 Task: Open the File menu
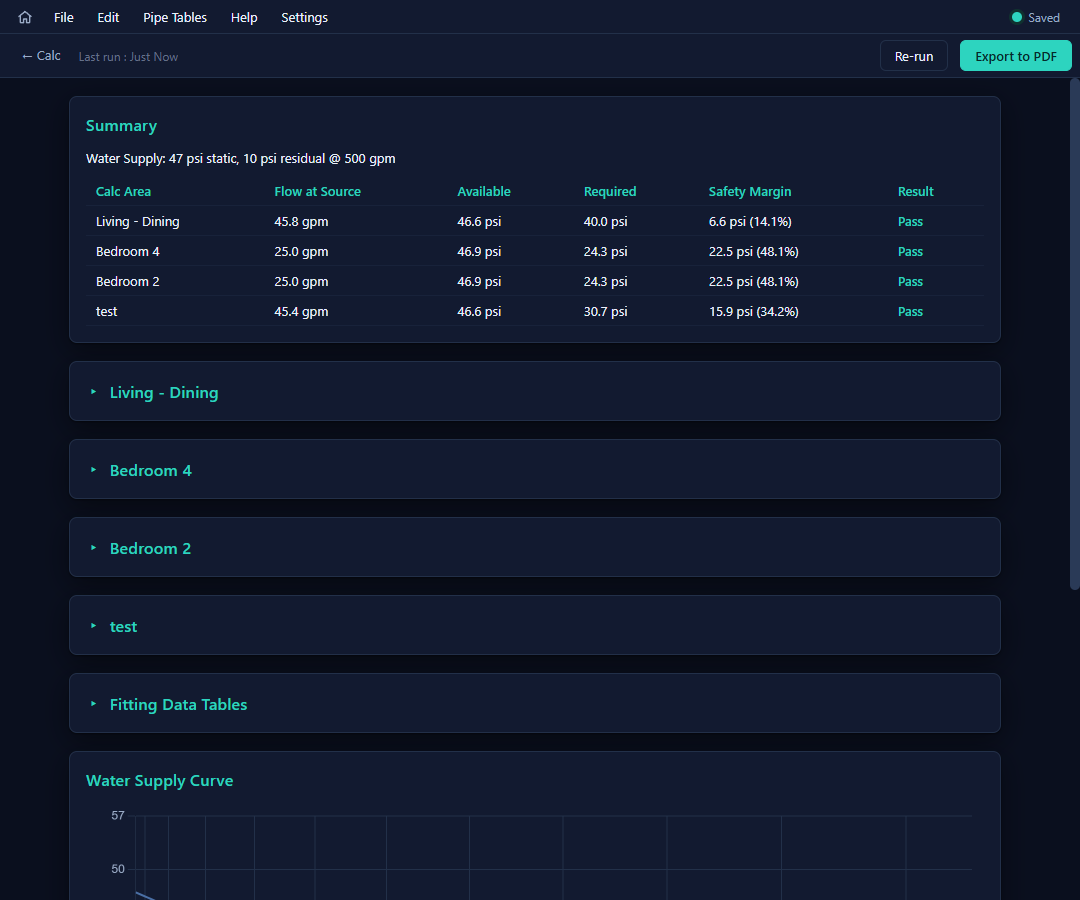click(x=63, y=17)
